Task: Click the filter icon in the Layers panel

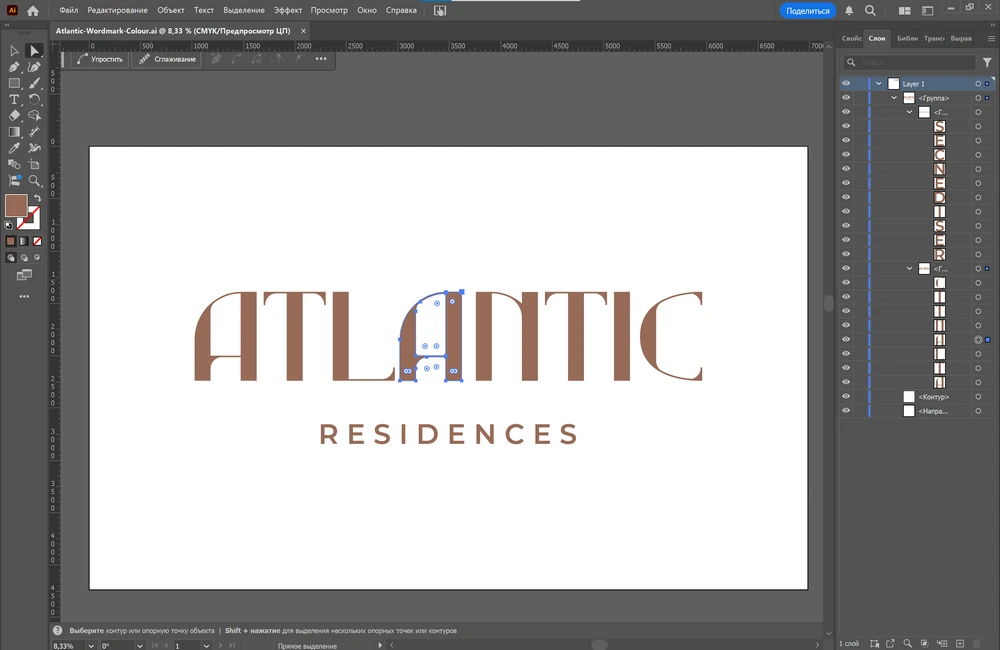Action: point(987,62)
